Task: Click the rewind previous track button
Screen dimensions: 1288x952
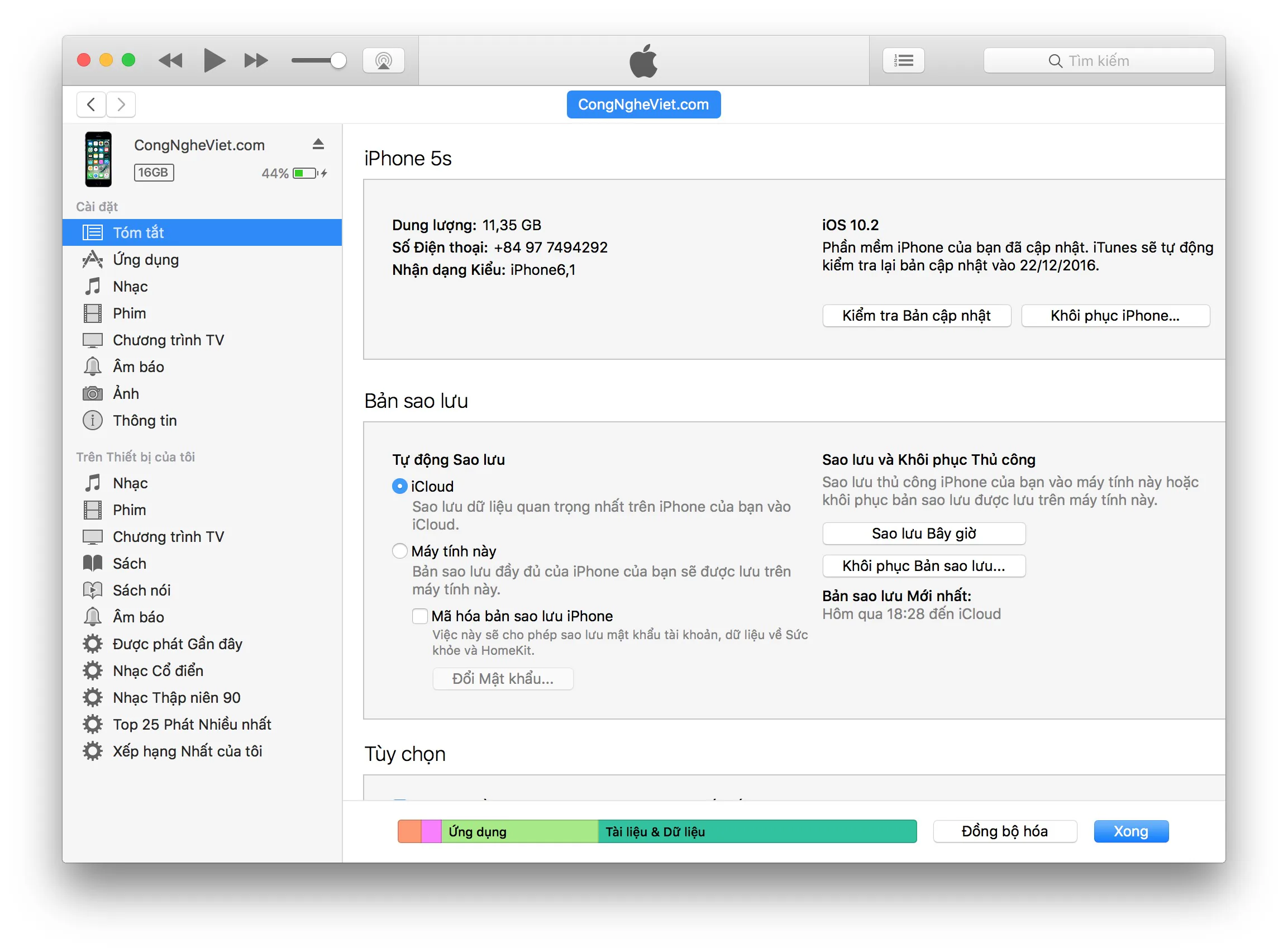Action: [170, 60]
